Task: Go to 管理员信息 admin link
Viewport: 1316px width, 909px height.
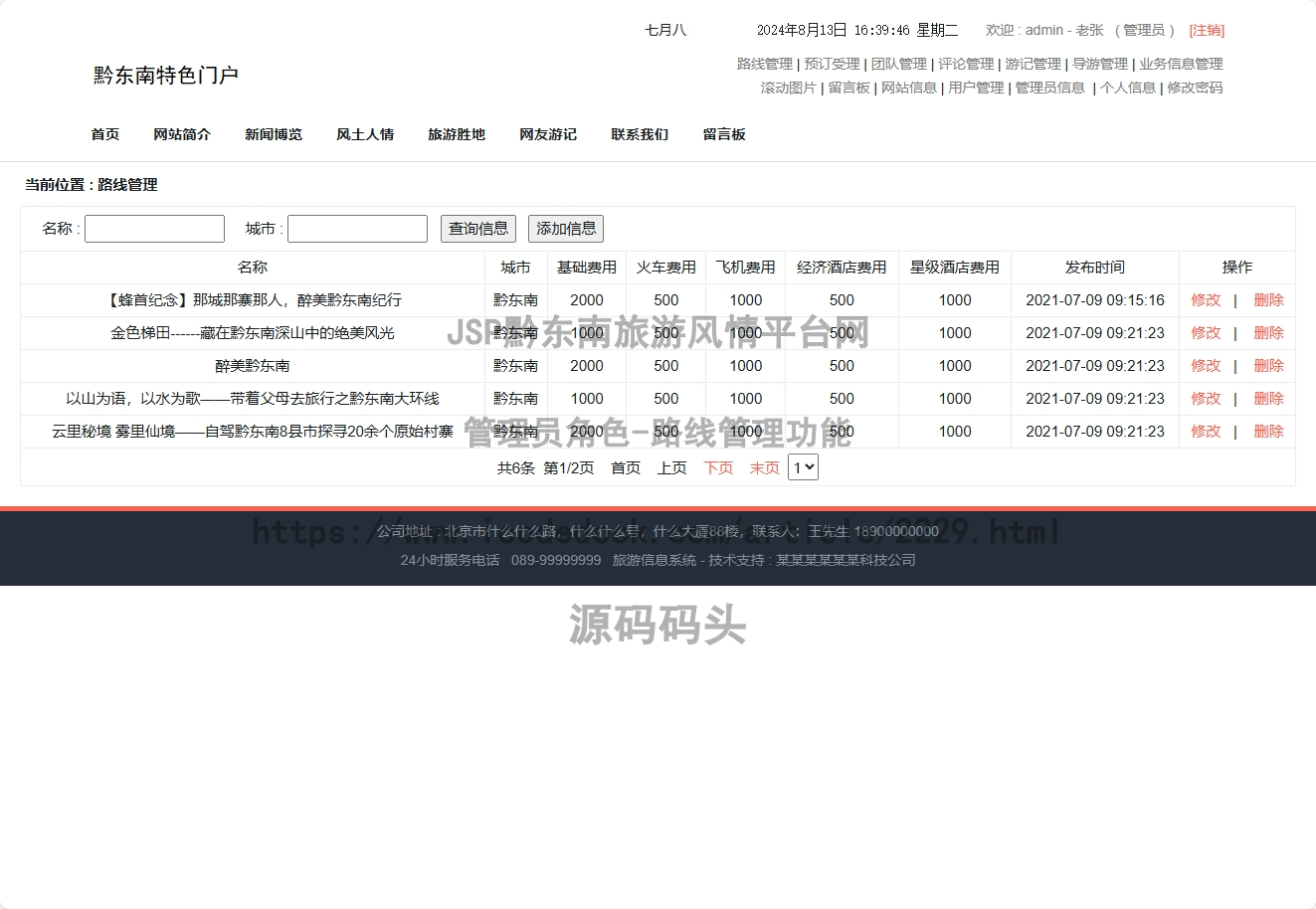Action: pyautogui.click(x=1049, y=88)
